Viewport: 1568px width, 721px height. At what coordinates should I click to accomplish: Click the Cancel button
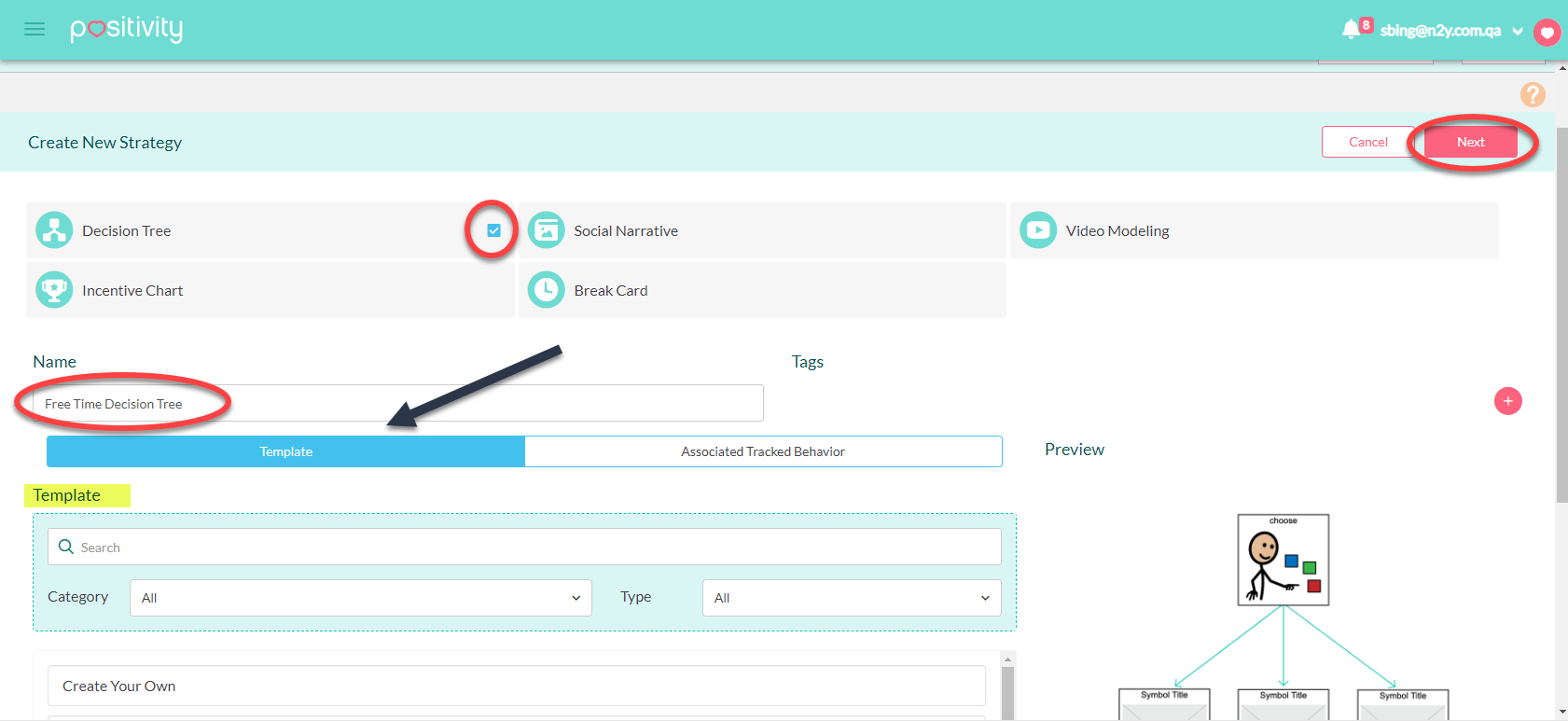pyautogui.click(x=1368, y=142)
